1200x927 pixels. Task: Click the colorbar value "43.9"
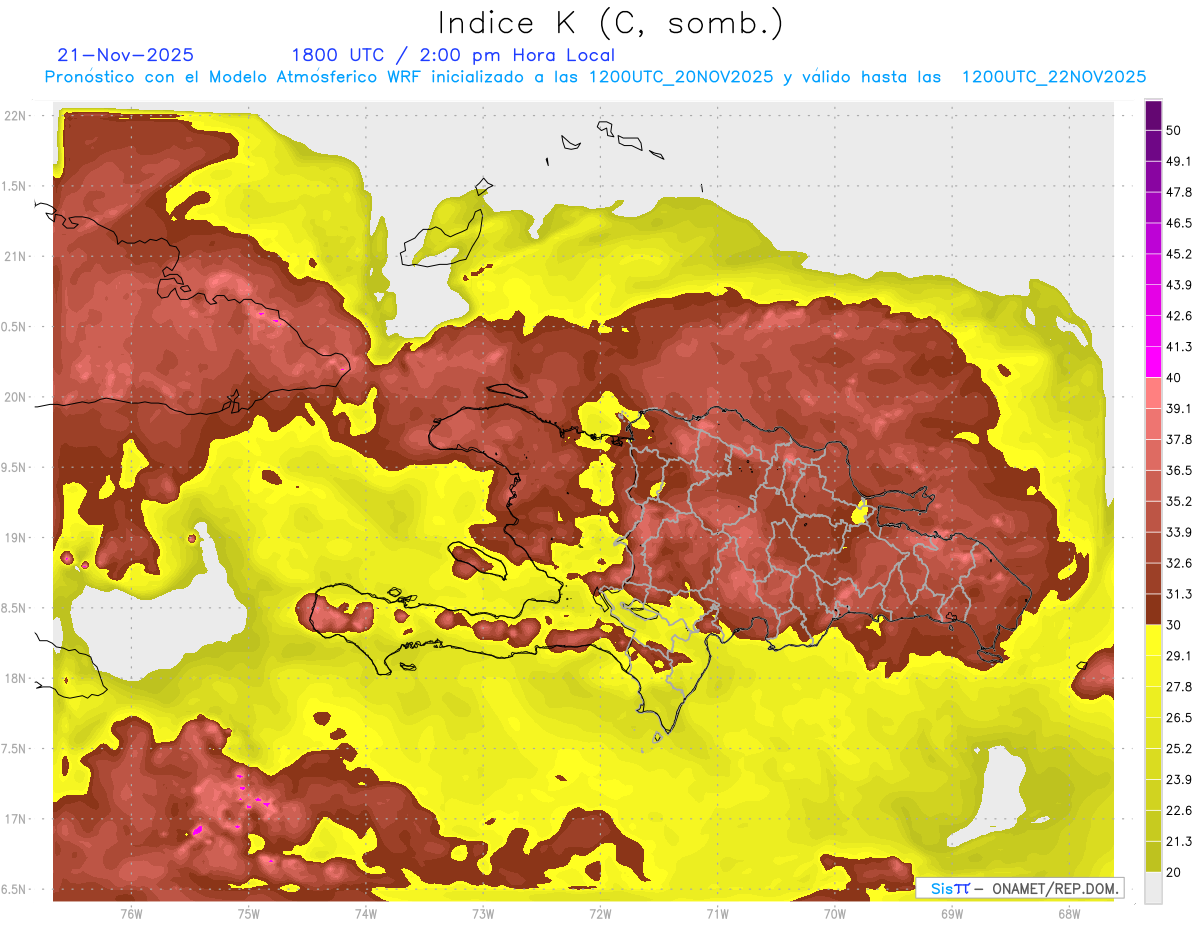1179,285
